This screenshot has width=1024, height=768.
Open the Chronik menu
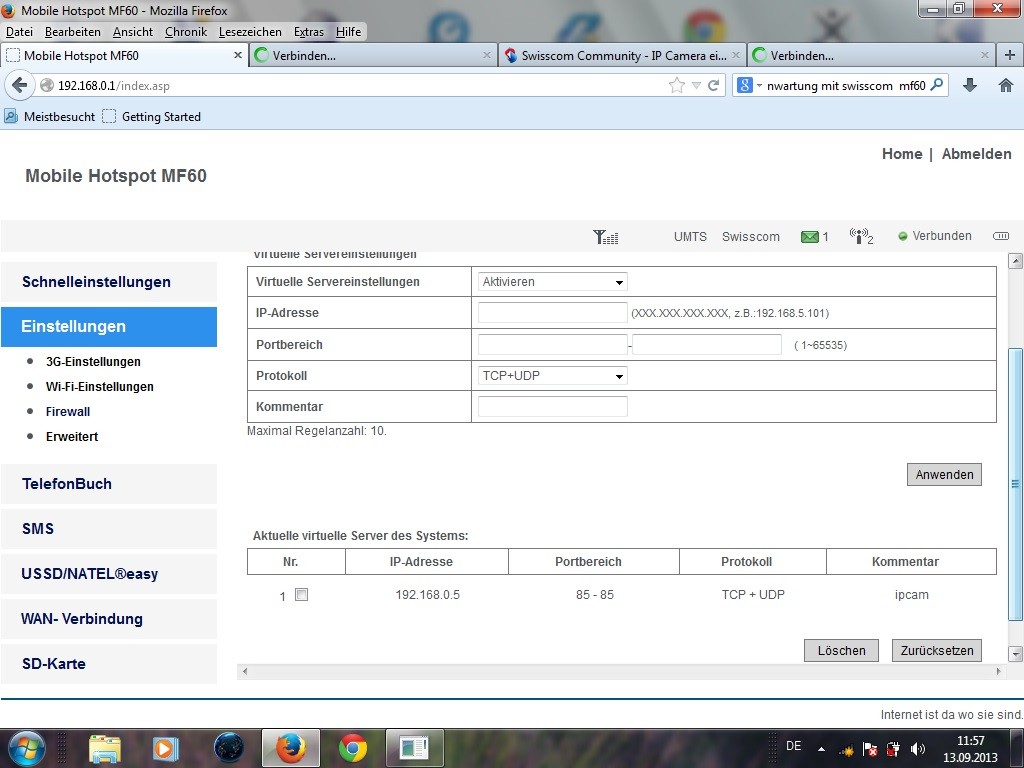(185, 32)
